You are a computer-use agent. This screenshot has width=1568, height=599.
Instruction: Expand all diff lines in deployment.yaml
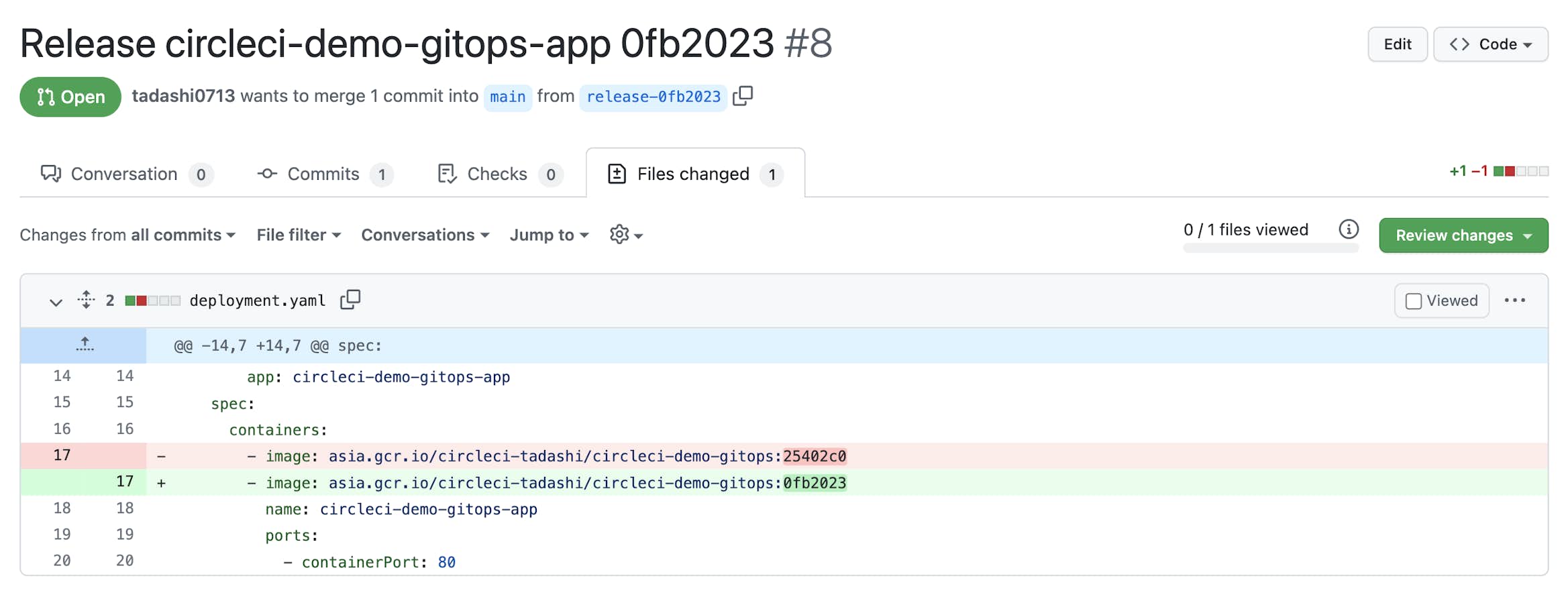coord(86,300)
